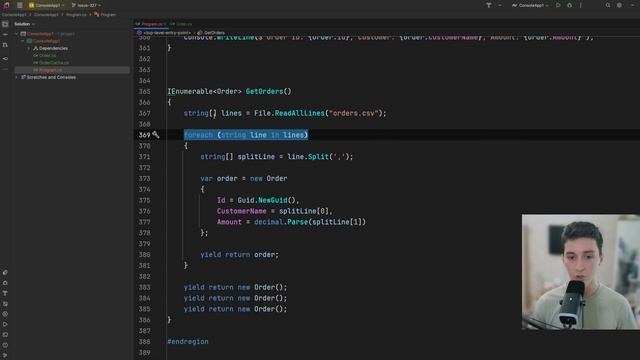Open Search Everywhere magnifier icon

click(x=608, y=5)
